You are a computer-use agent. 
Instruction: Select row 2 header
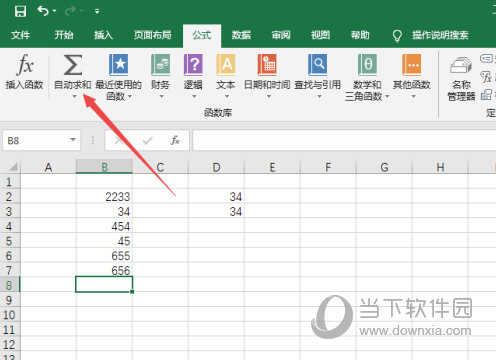click(10, 196)
